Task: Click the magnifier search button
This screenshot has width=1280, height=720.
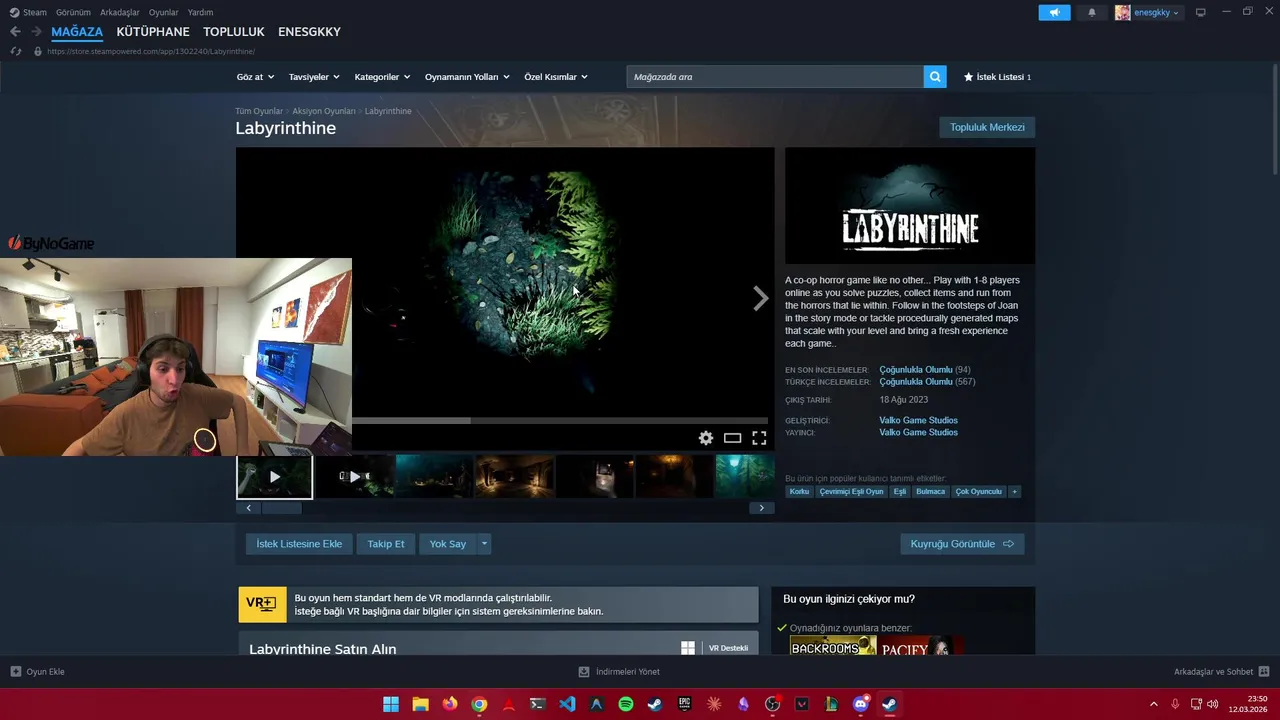Action: click(x=935, y=77)
